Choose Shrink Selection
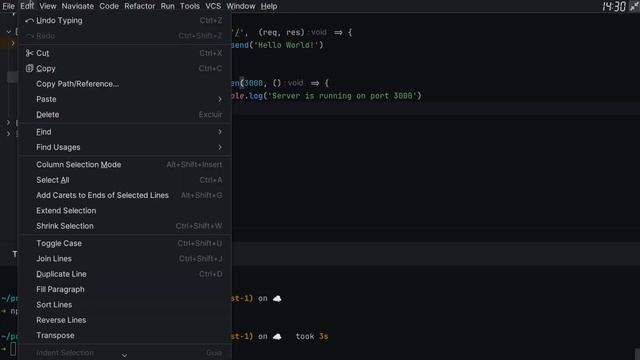Screen dimensions: 640x360 click(x=125, y=226)
